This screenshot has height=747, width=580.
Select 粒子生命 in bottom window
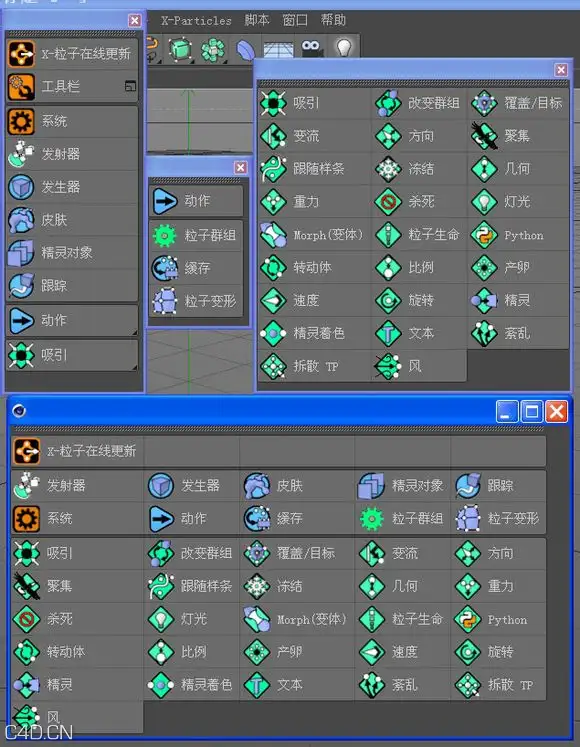pyautogui.click(x=403, y=619)
